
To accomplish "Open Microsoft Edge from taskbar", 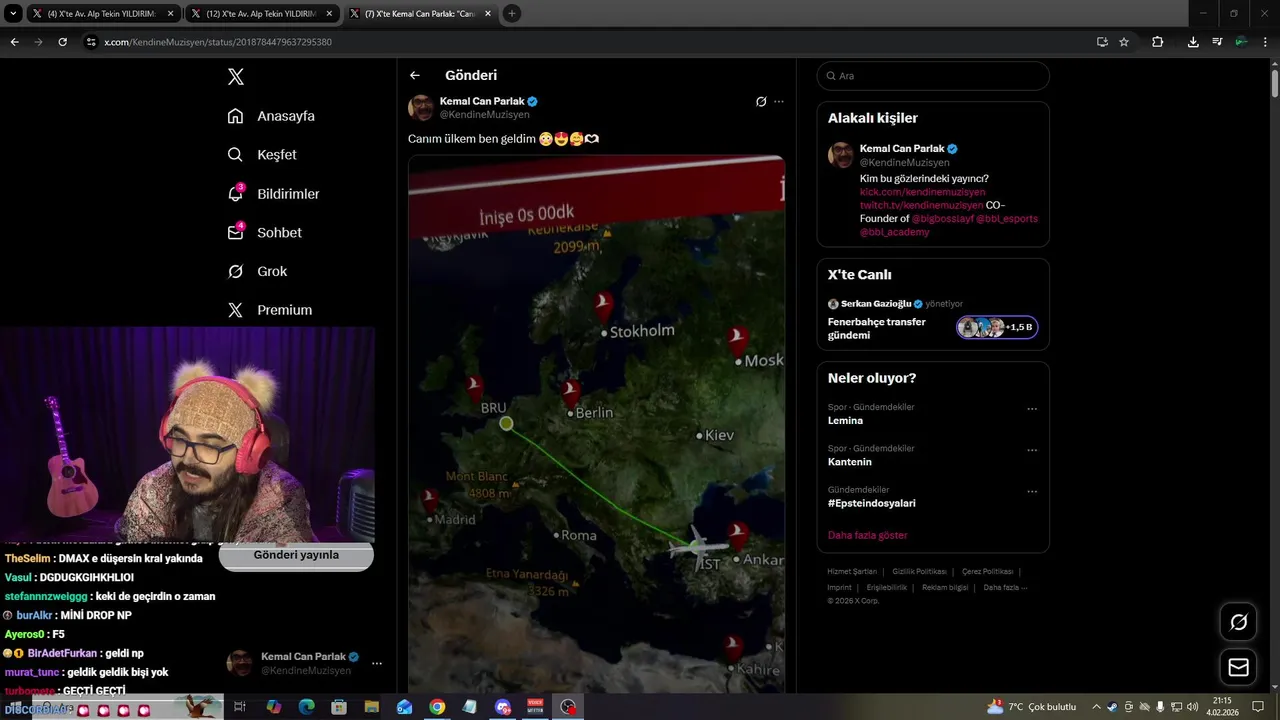I will click(307, 707).
